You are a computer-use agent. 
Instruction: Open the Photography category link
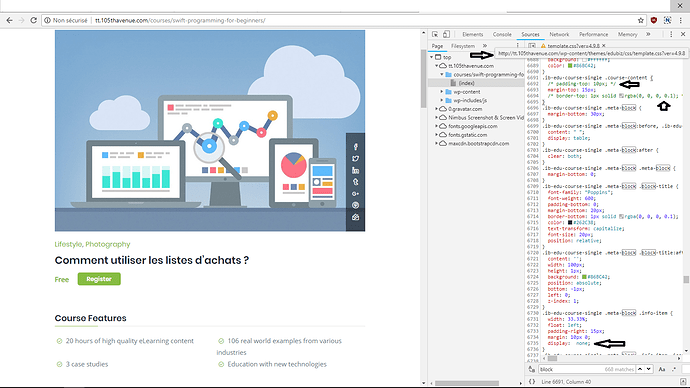(x=108, y=244)
